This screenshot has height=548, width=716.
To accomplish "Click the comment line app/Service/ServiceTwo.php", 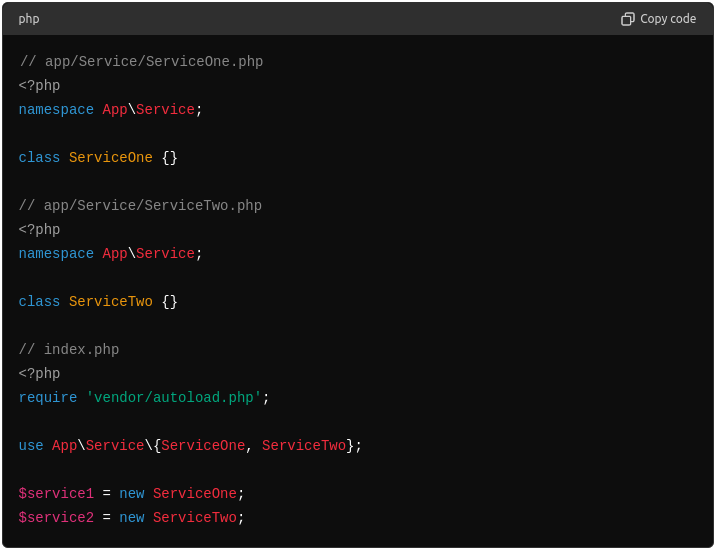I will (140, 206).
